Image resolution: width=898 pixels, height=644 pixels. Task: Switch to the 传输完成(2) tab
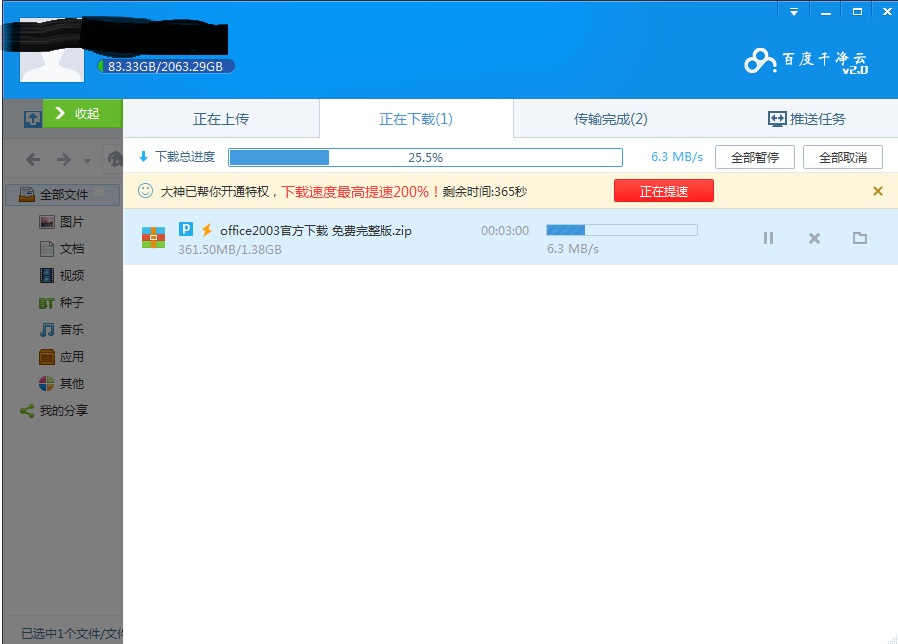point(612,117)
